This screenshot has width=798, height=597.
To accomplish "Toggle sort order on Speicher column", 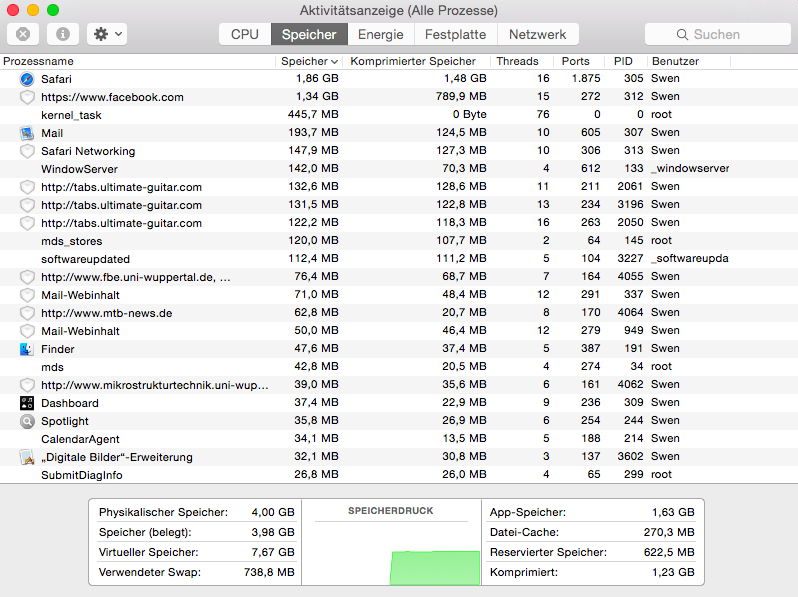I will (x=309, y=61).
